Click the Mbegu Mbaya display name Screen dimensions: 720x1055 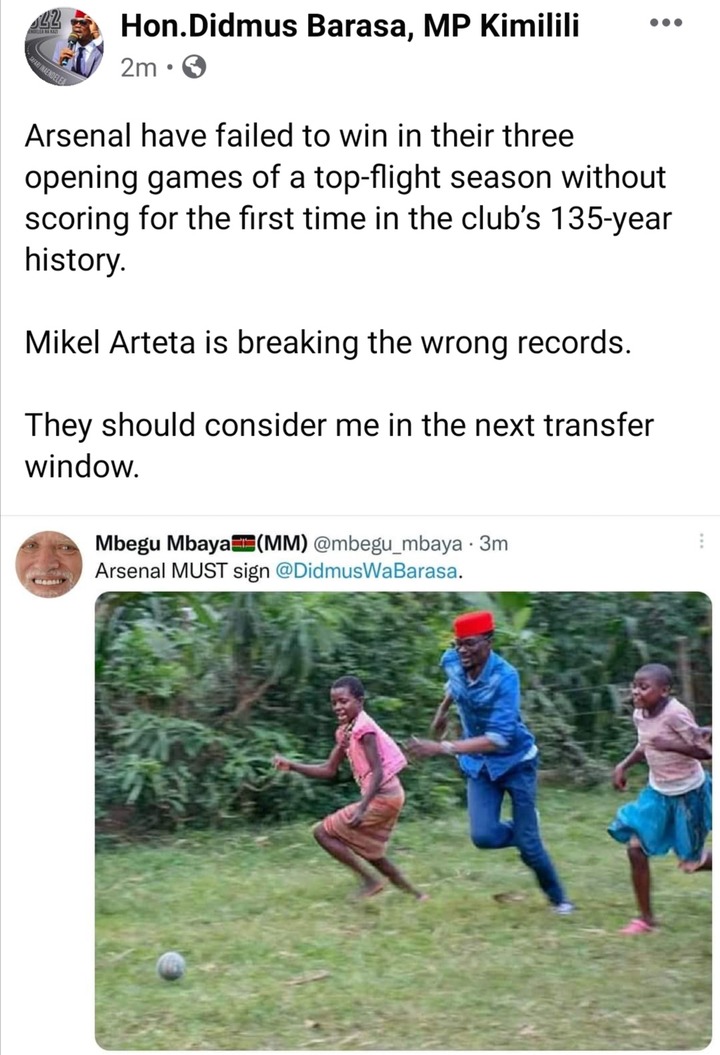(x=162, y=542)
